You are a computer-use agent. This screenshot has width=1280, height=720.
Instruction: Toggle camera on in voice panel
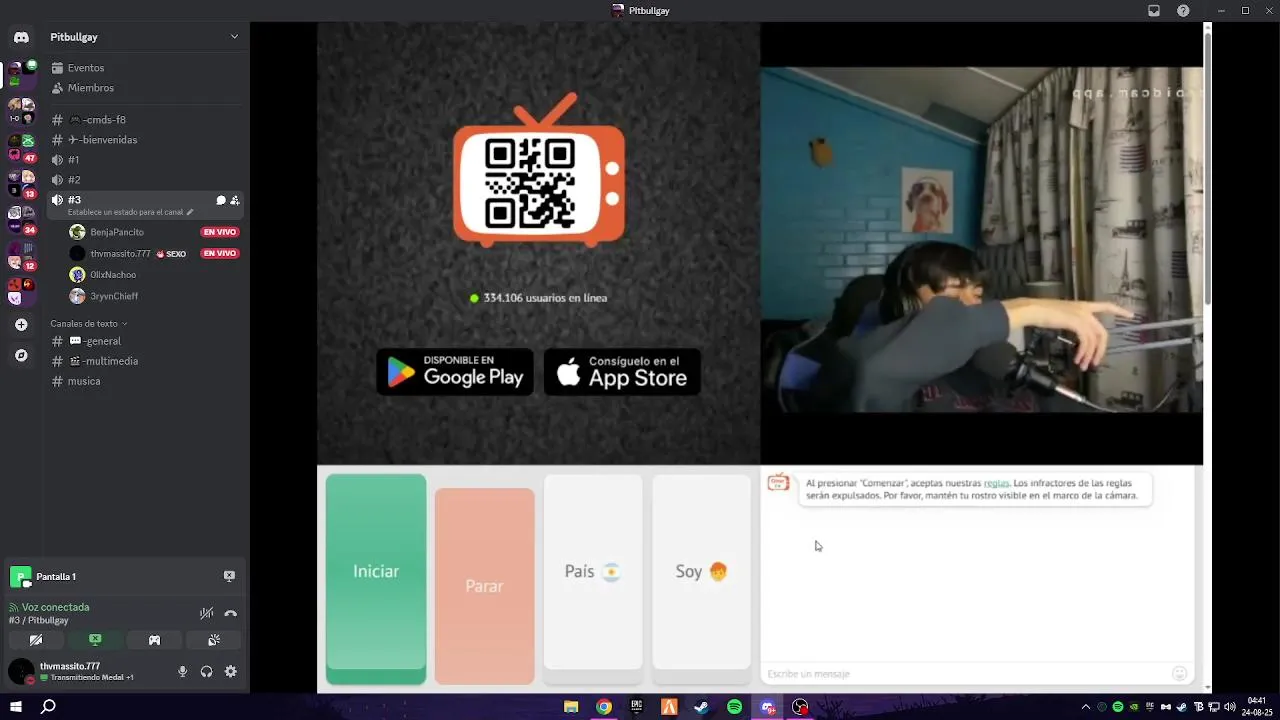click(36, 640)
